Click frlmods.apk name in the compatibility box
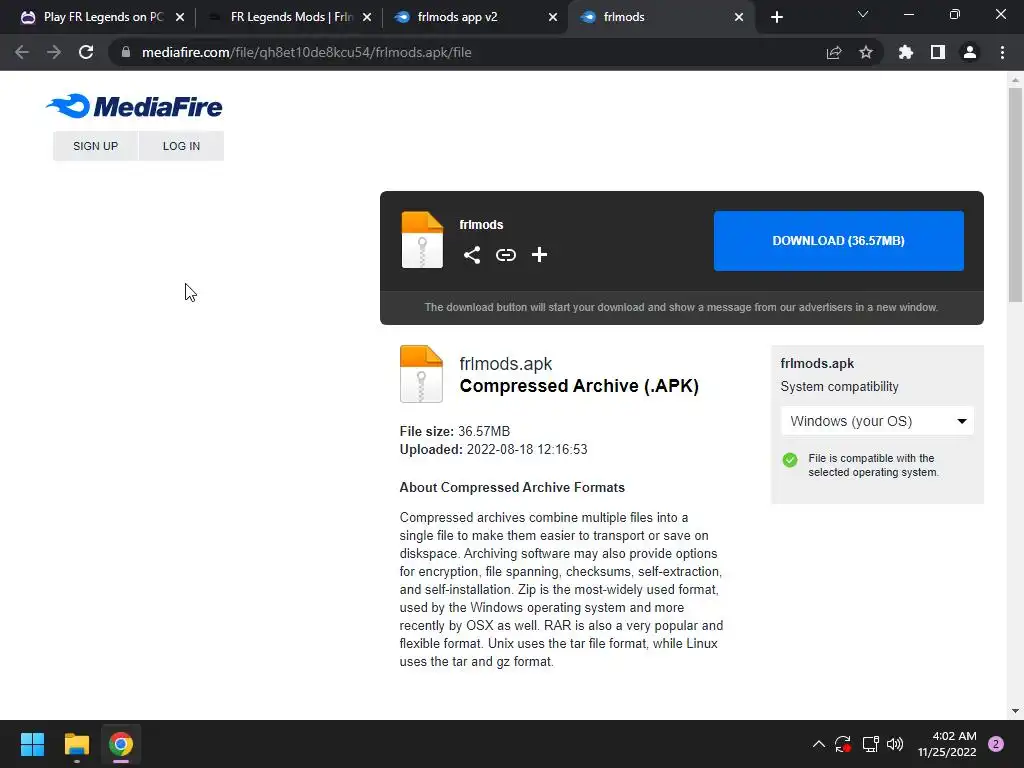 (817, 364)
